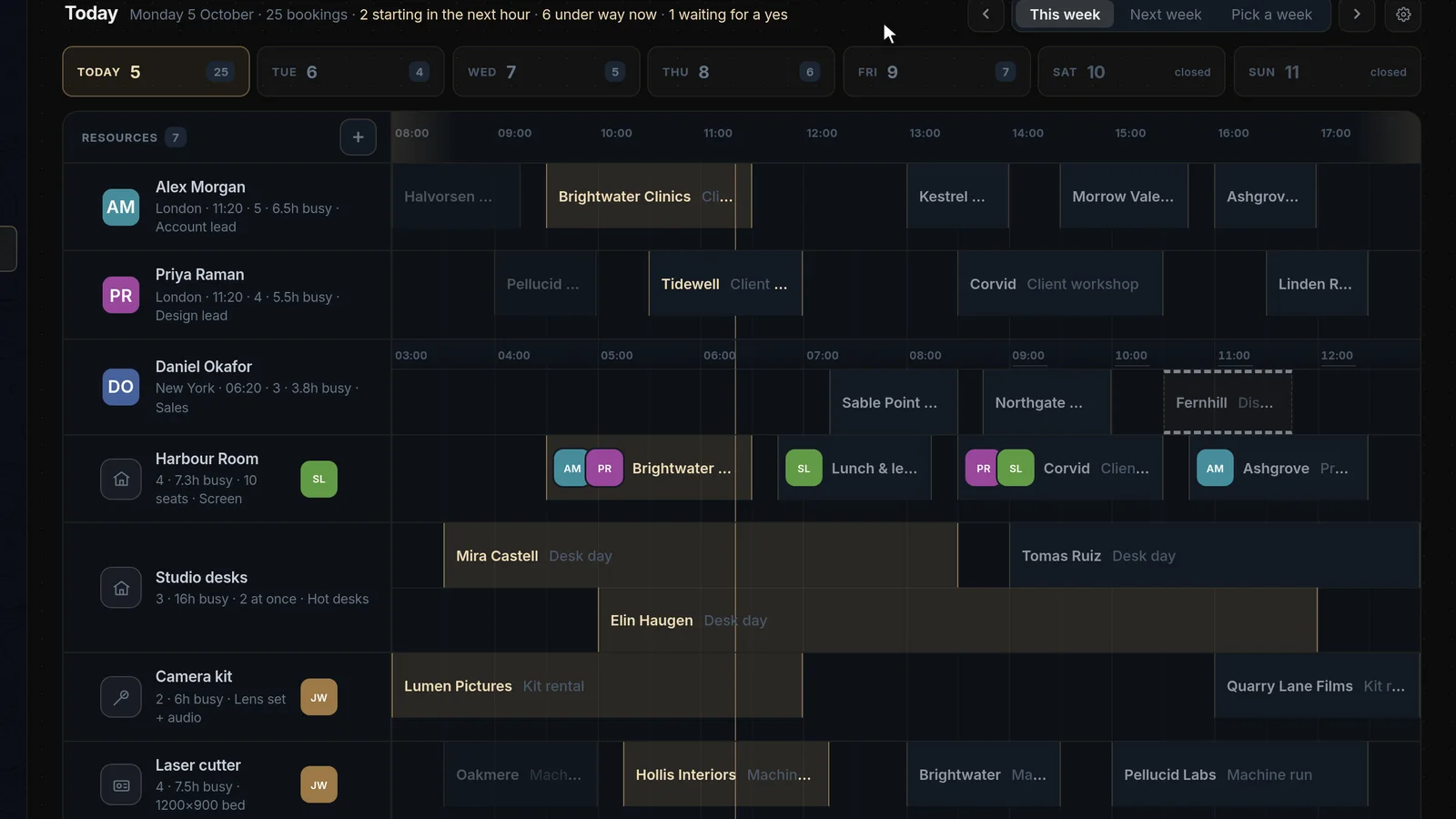Click Alex Morgan's AM avatar
This screenshot has height=819, width=1456.
(x=121, y=207)
